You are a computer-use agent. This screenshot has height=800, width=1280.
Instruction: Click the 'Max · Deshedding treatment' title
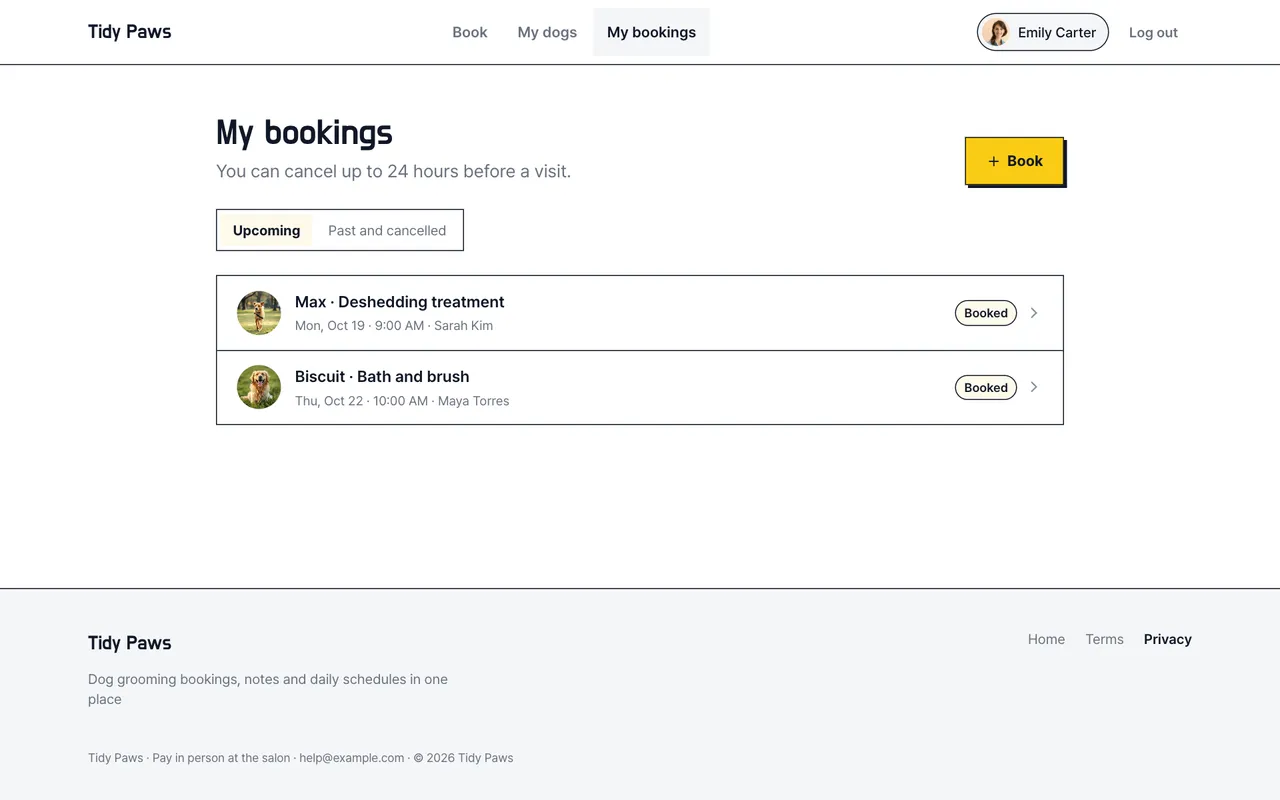[399, 302]
